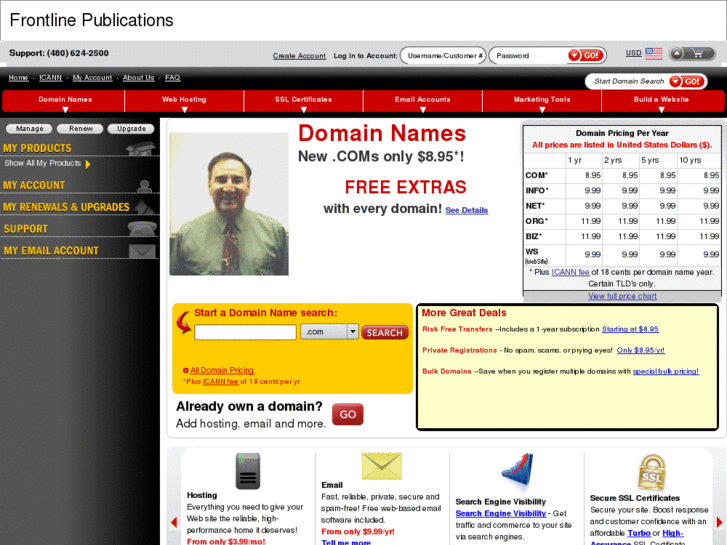Image resolution: width=727 pixels, height=545 pixels.
Task: Click the Turbo SSL link
Action: point(639,533)
